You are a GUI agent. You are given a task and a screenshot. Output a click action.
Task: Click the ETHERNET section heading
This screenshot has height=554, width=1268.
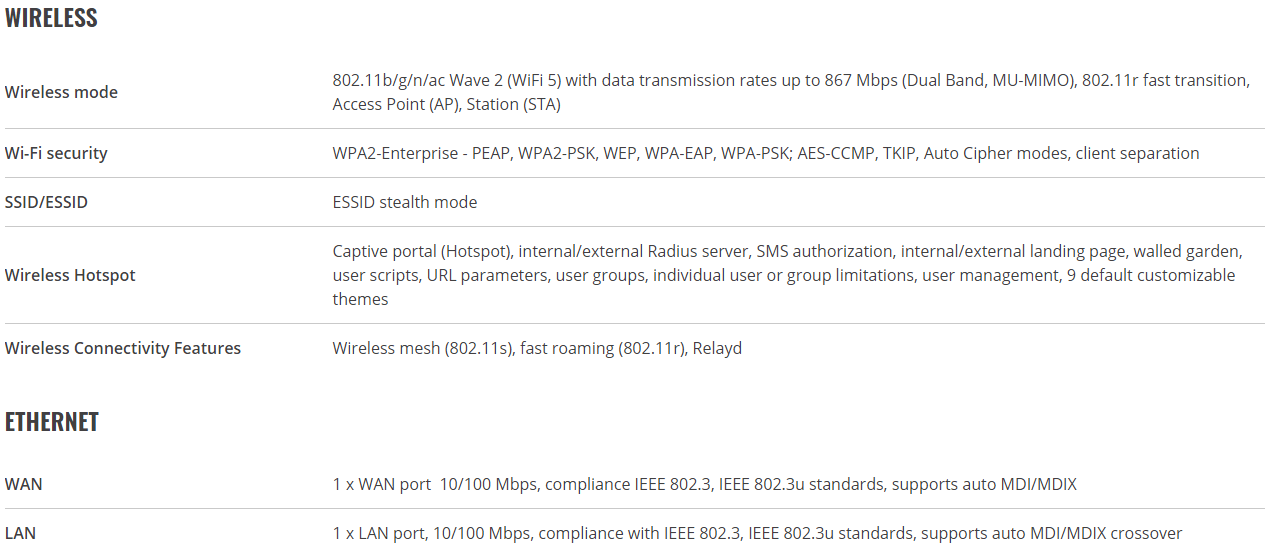point(52,422)
